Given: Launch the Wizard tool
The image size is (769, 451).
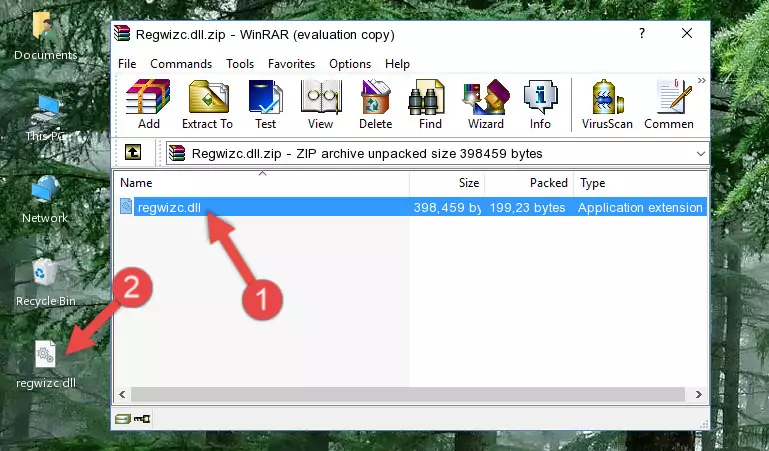Looking at the screenshot, I should 486,104.
